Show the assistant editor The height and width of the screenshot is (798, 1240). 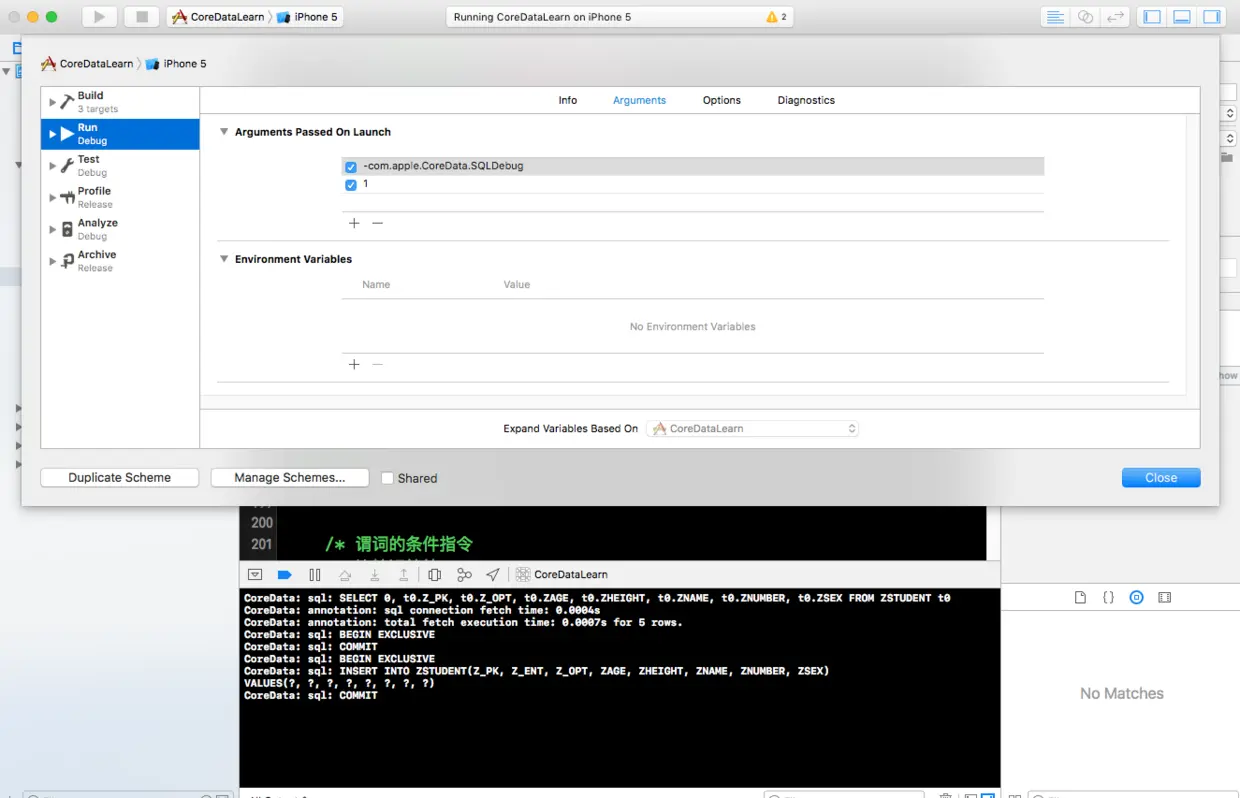pos(1085,17)
